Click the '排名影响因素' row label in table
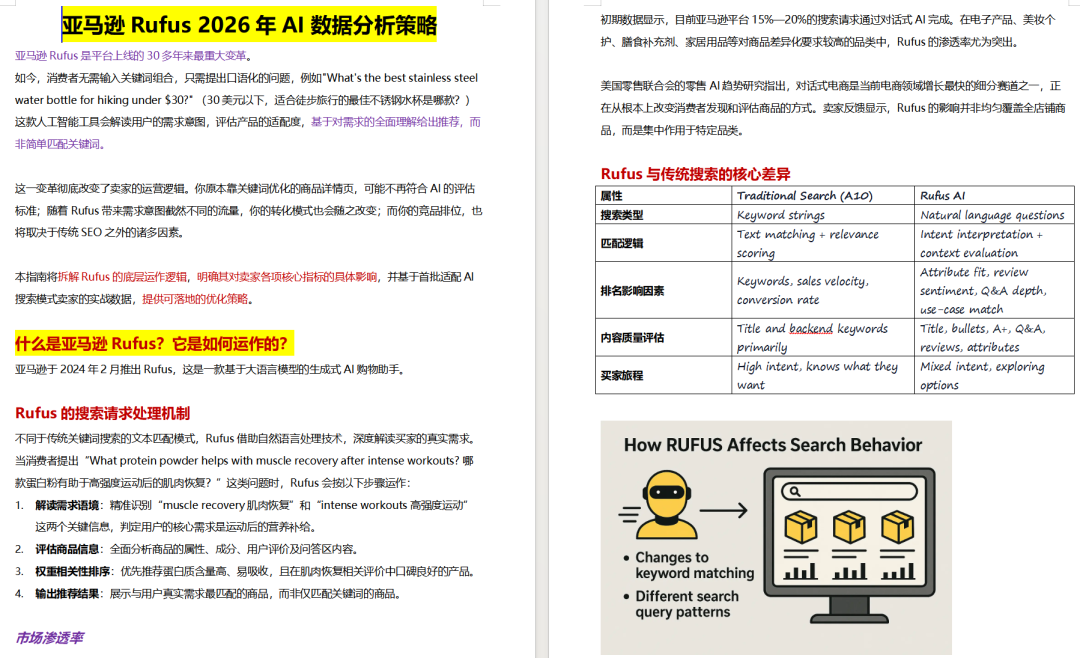1080x658 pixels. pos(632,291)
